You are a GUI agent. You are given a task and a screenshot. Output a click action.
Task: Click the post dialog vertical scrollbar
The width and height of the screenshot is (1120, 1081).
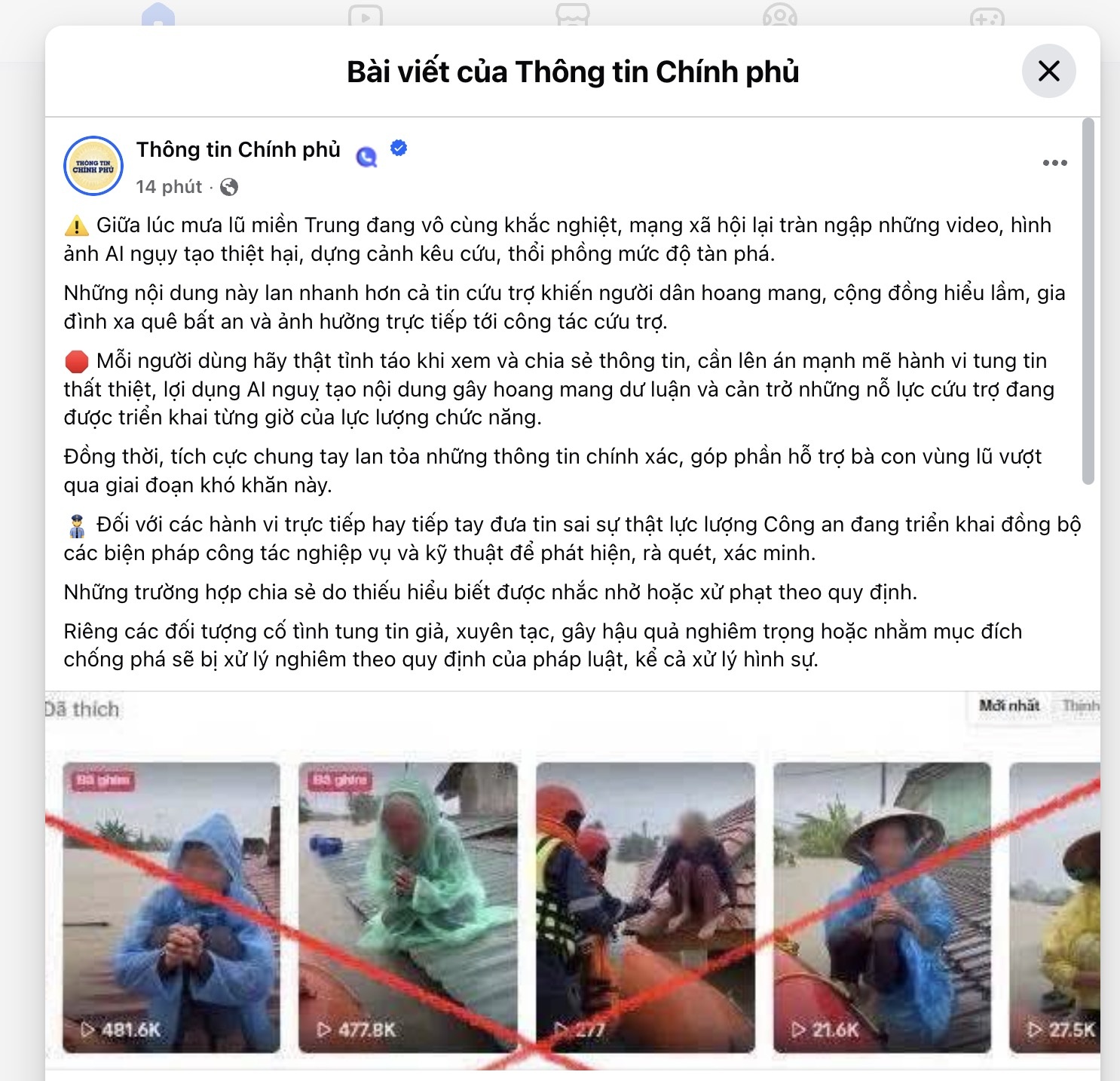pyautogui.click(x=1088, y=300)
